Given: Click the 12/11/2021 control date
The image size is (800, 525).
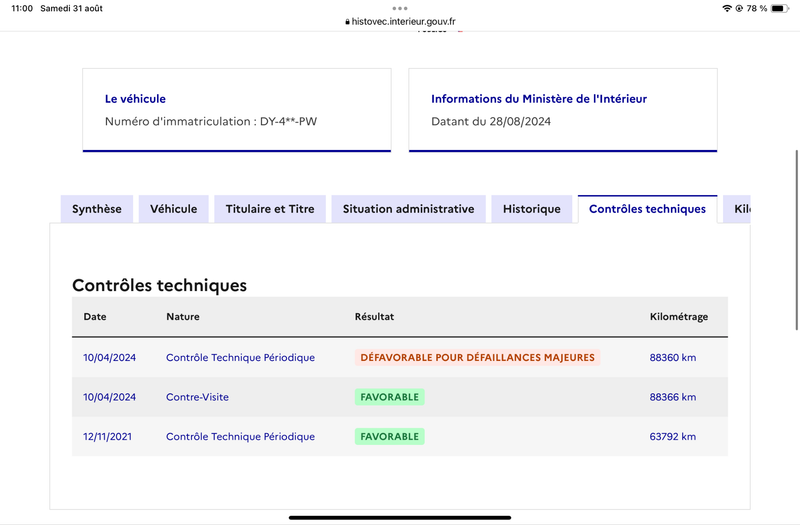Looking at the screenshot, I should (108, 437).
